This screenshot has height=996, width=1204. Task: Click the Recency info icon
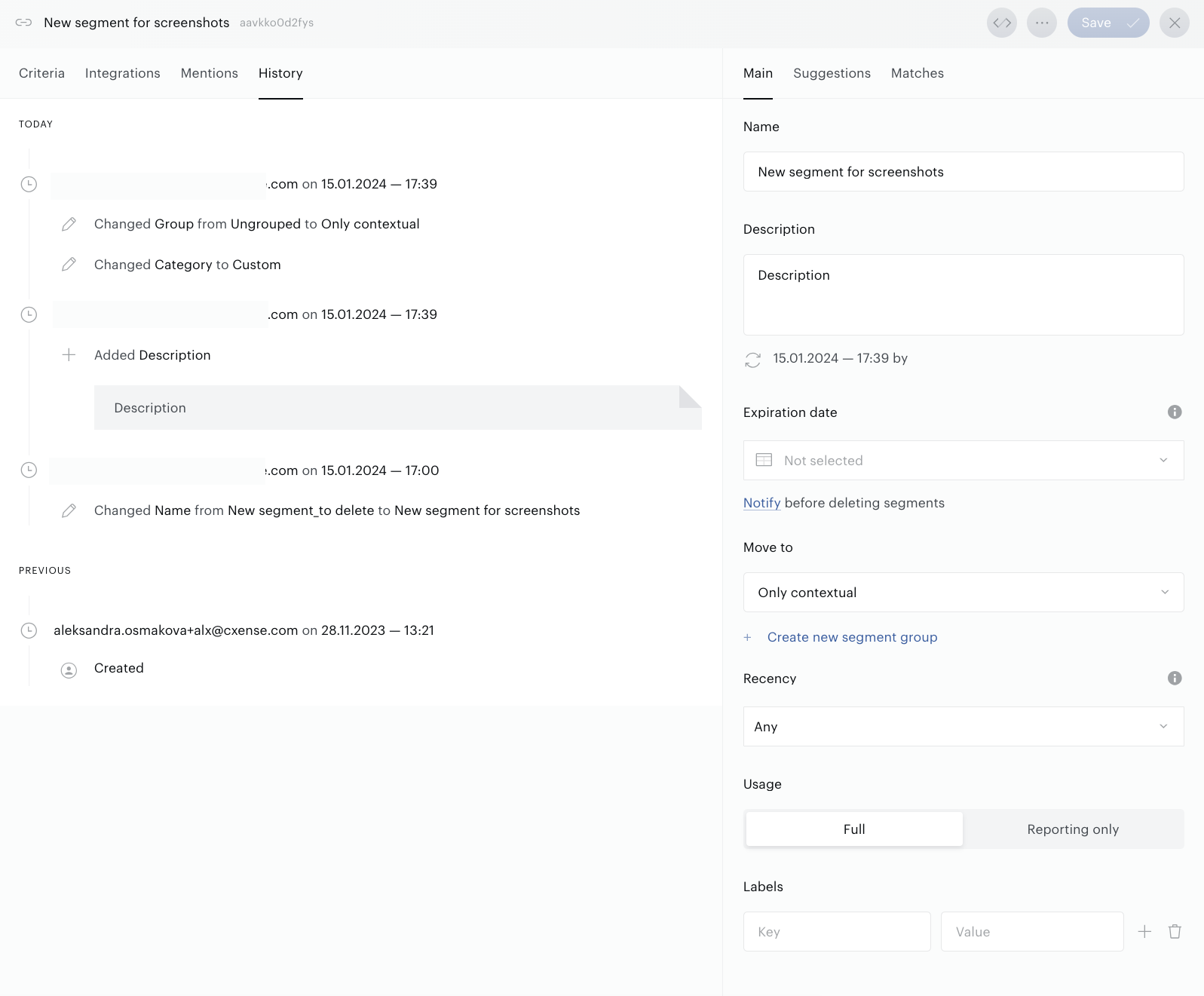[1175, 678]
